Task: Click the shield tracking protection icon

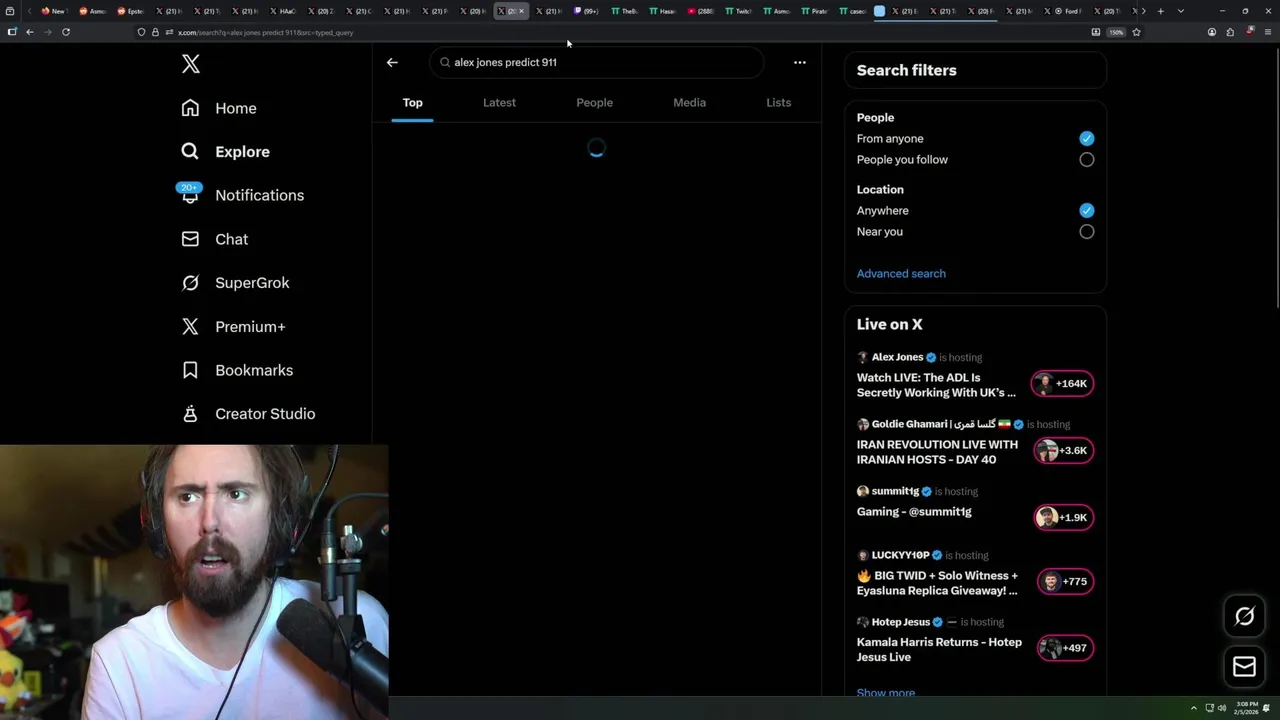Action: click(141, 32)
